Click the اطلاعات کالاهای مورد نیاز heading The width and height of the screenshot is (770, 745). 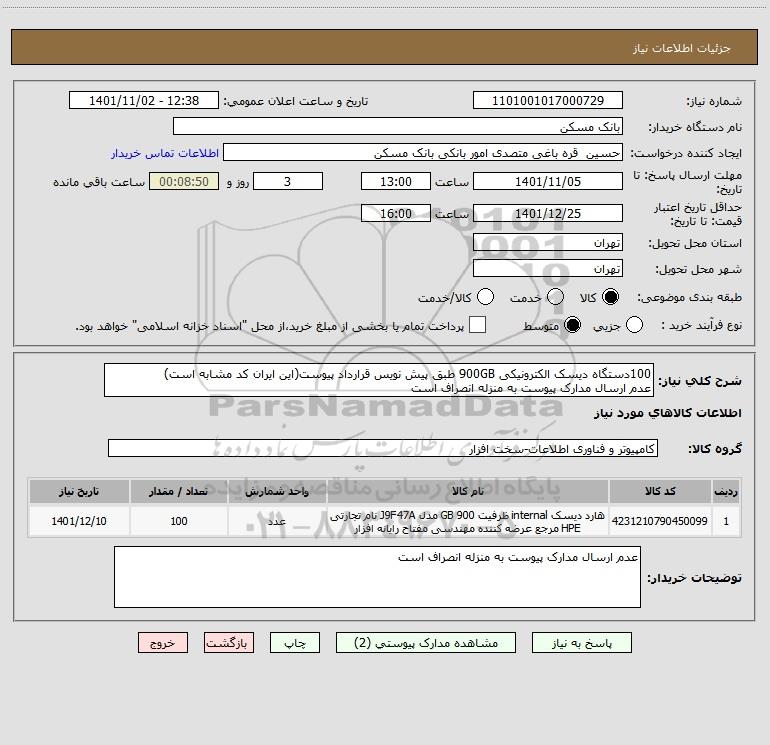668,413
